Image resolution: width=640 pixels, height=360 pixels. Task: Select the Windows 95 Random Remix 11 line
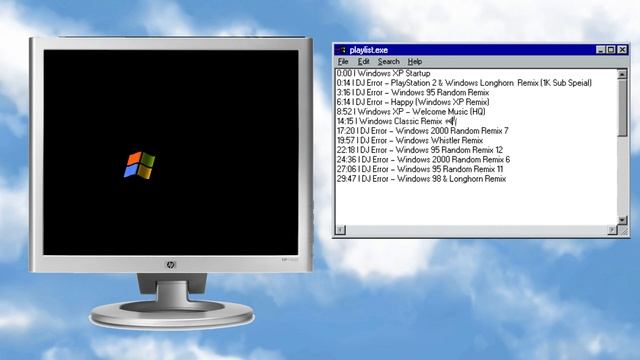420,169
